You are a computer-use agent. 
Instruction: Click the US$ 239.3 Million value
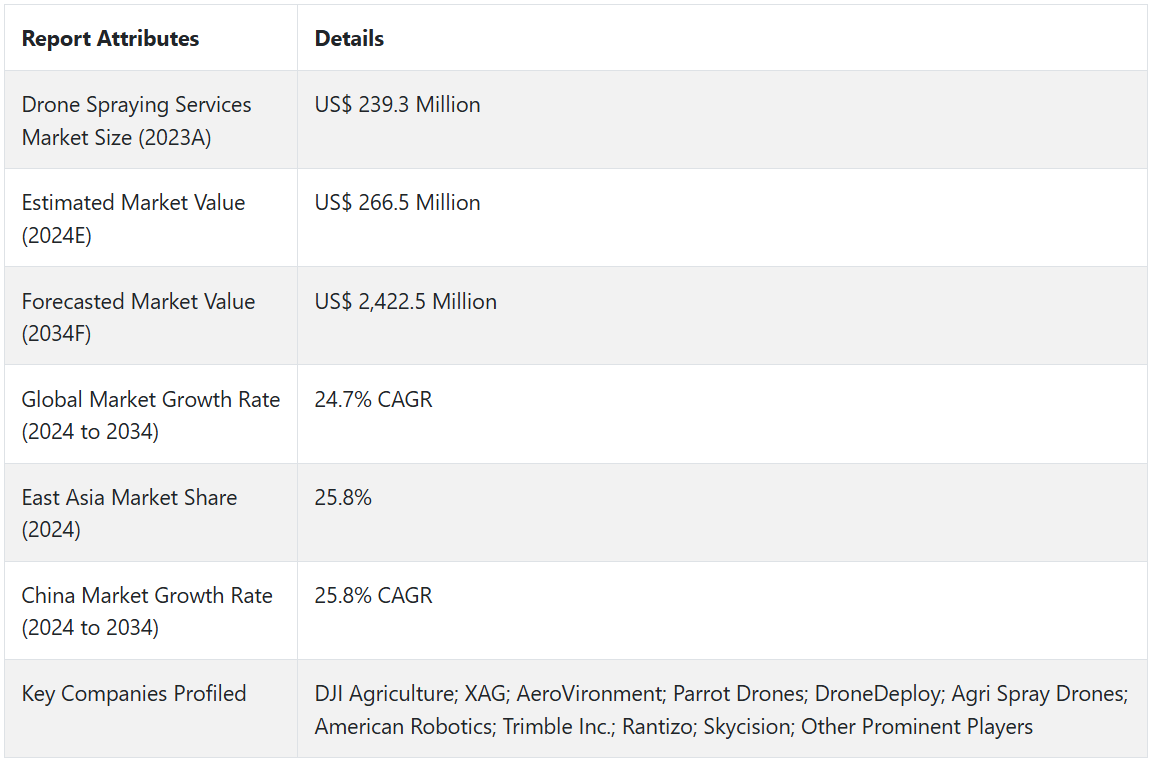point(397,105)
